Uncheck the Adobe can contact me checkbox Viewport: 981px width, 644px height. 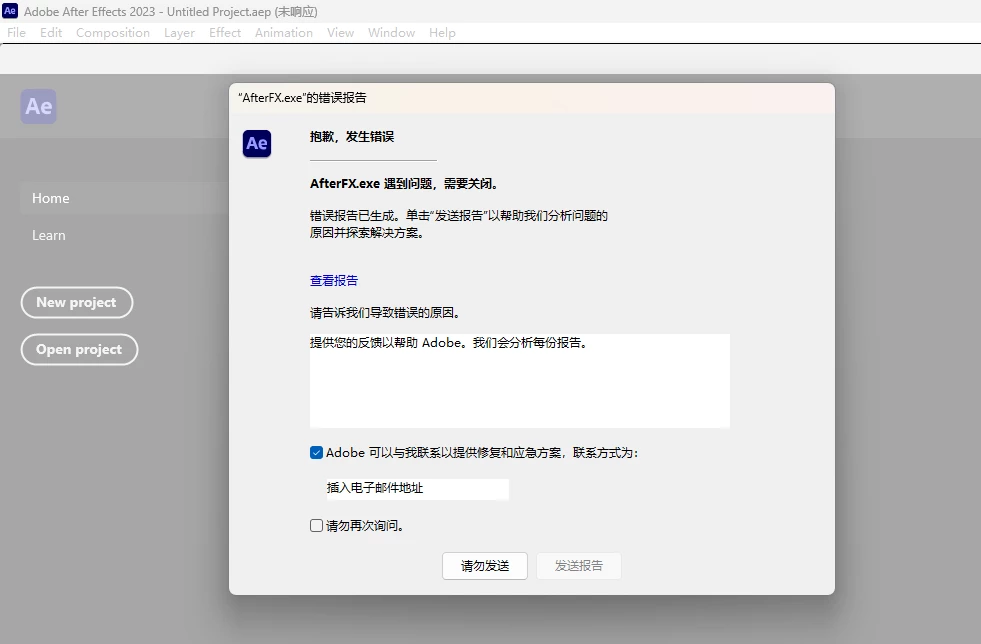[x=317, y=452]
